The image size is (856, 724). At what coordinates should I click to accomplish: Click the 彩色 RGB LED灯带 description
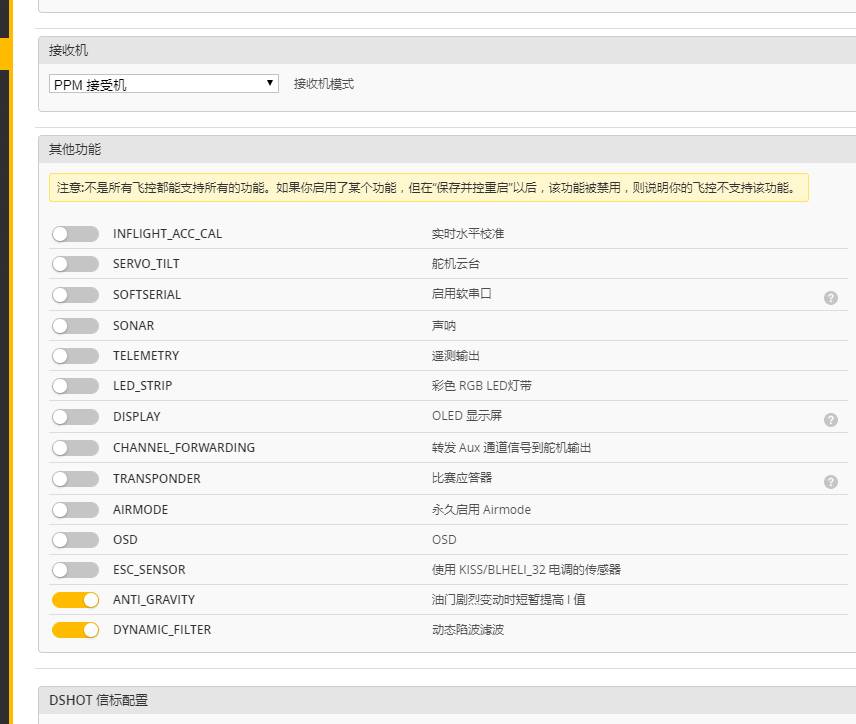click(x=482, y=386)
